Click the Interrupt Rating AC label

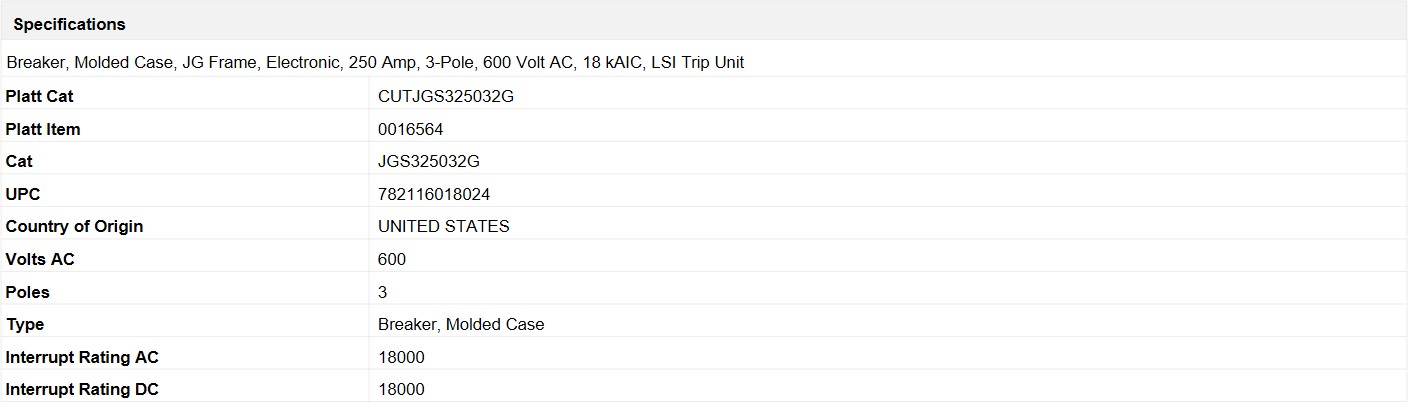tap(82, 357)
